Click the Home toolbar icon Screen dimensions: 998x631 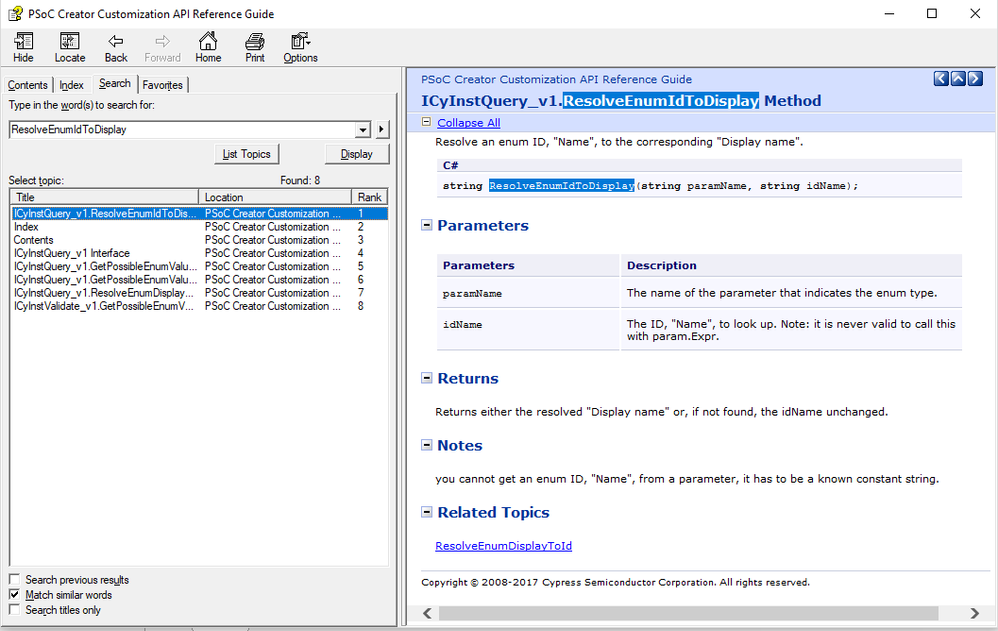pos(208,48)
